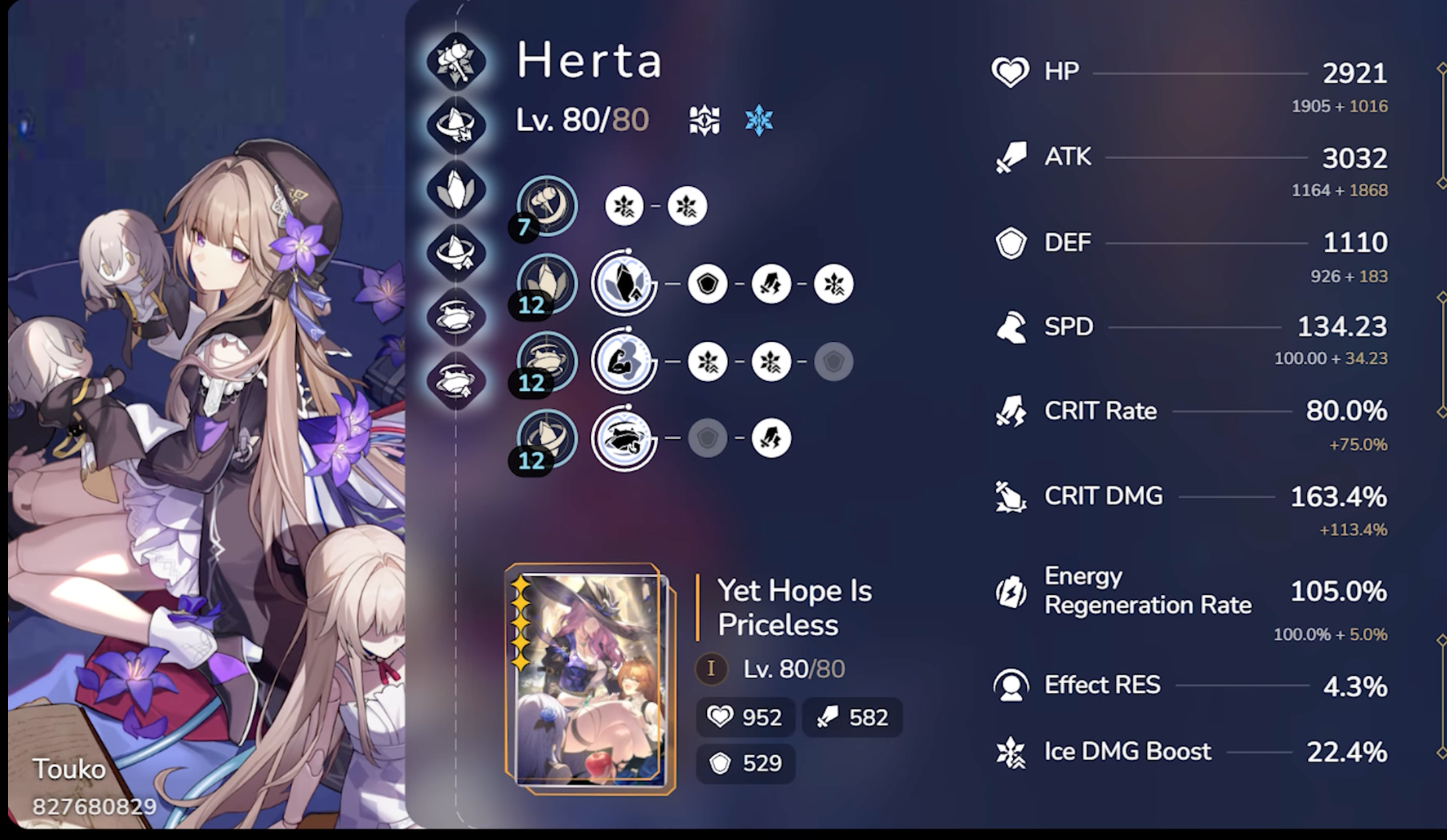Click the Ice DMG Boost stat row
This screenshot has width=1447, height=840.
(1191, 752)
